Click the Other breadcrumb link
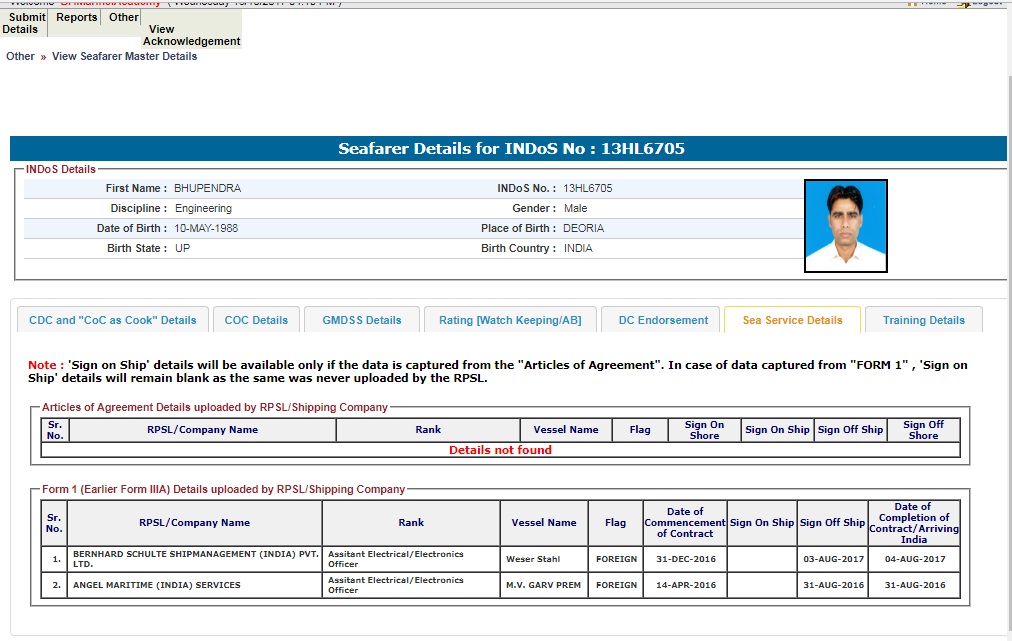1012x641 pixels. 20,57
